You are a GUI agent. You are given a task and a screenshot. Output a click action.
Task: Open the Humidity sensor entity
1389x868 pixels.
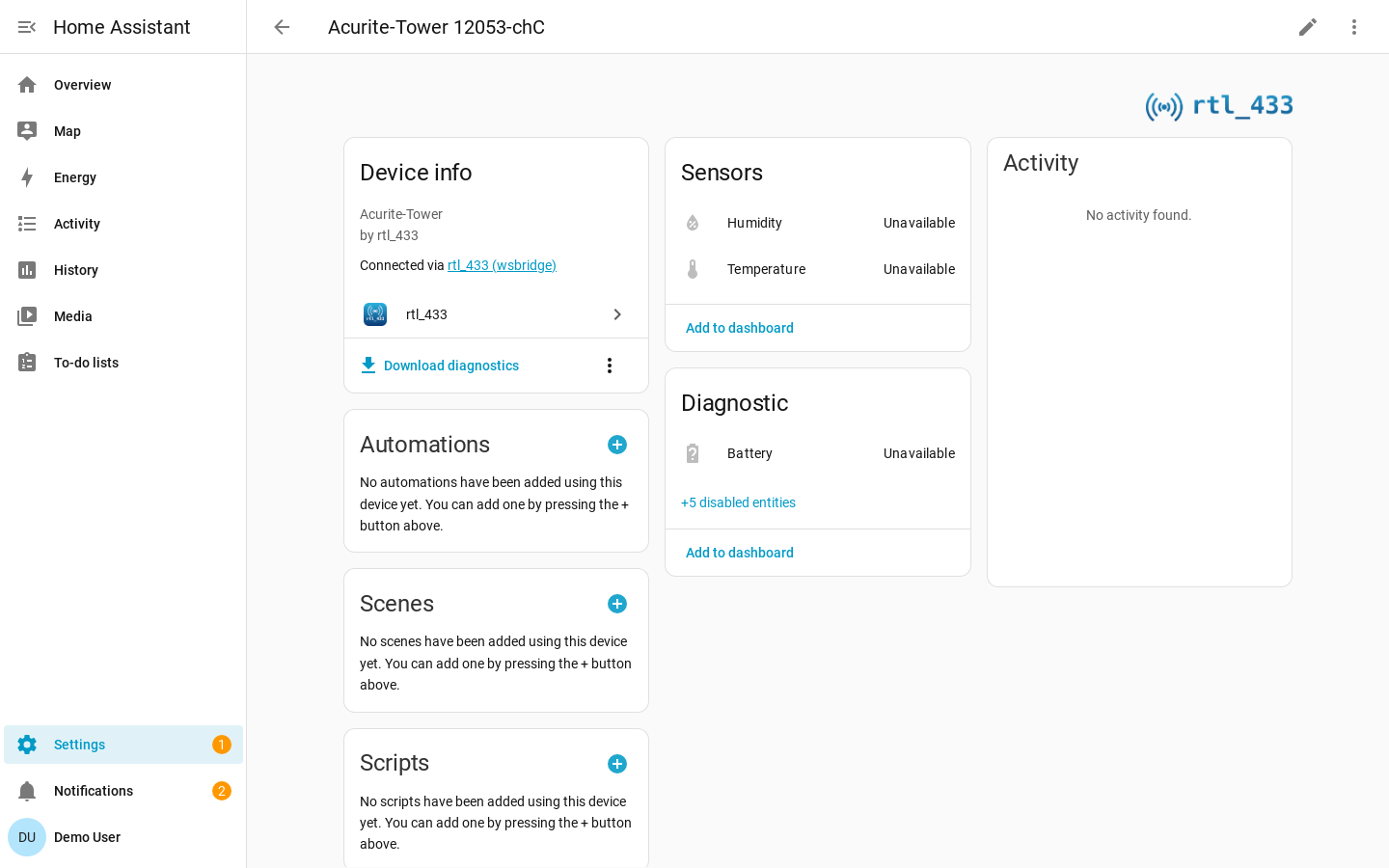818,223
